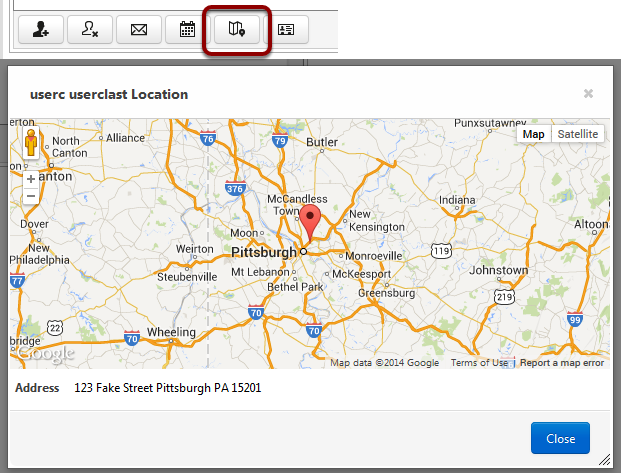Screen dimensions: 621x473
Task: Open the email envelope icon button
Action: [x=139, y=29]
